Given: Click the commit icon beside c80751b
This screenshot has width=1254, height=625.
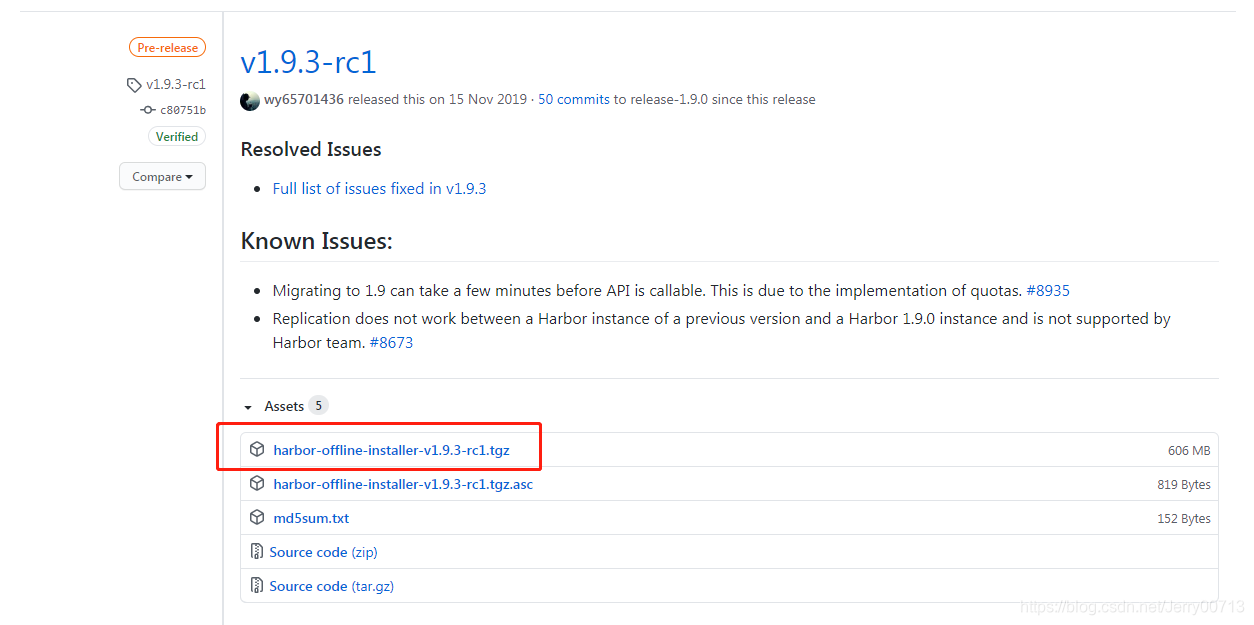Looking at the screenshot, I should tap(148, 110).
